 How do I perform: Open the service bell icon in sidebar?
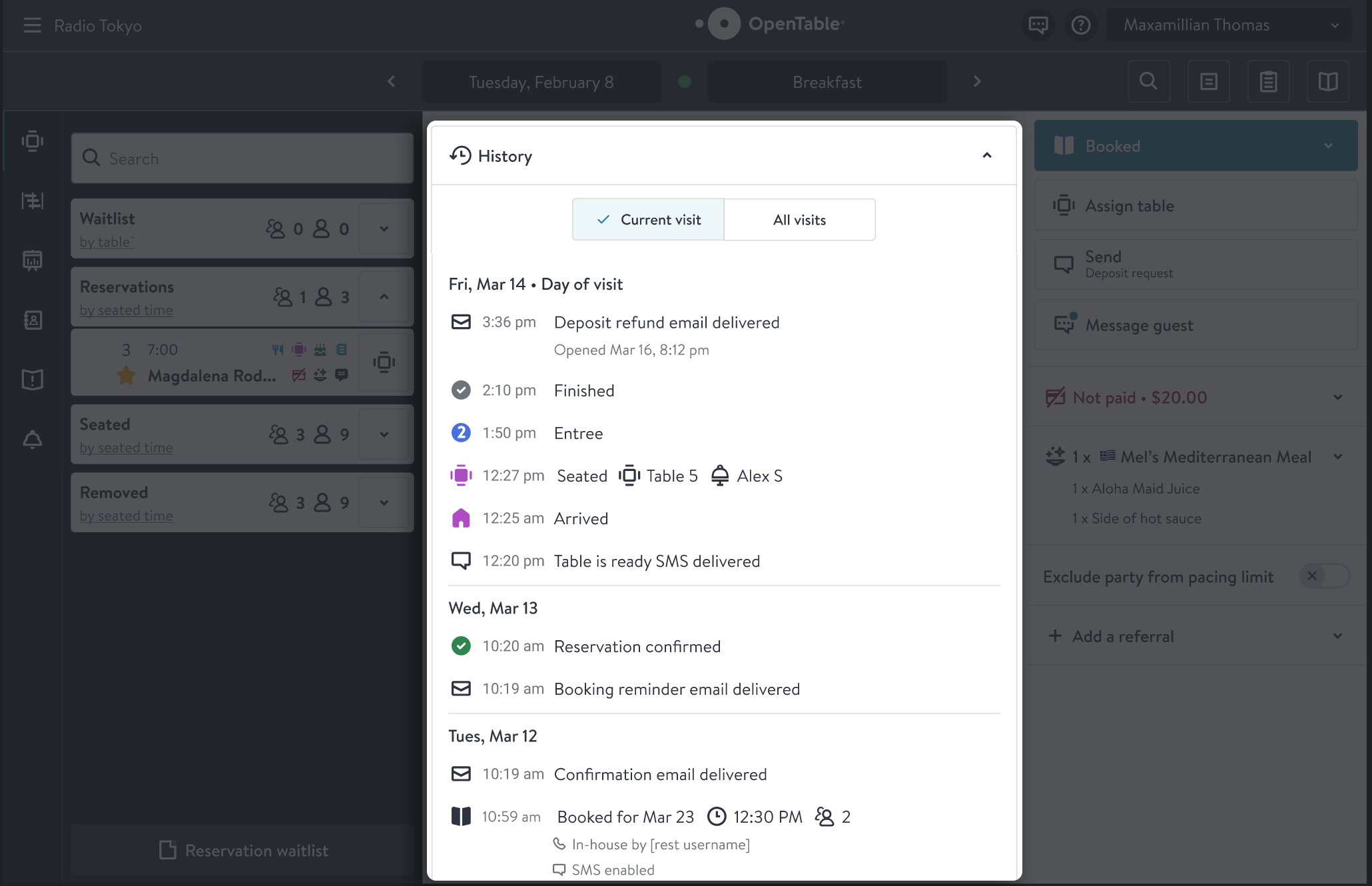[32, 440]
